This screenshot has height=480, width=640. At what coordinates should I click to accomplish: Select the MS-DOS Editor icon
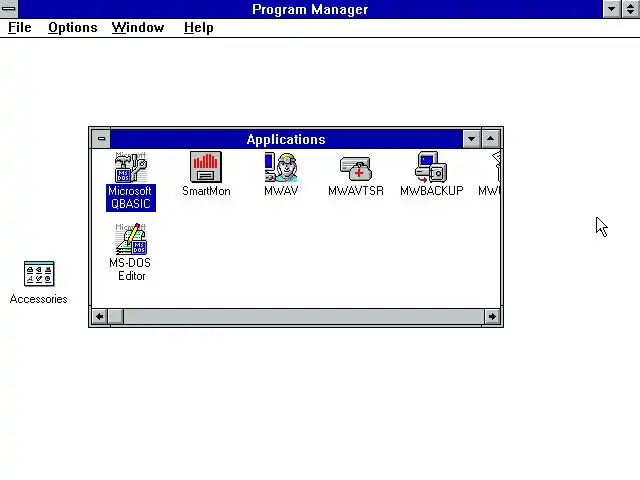click(131, 239)
